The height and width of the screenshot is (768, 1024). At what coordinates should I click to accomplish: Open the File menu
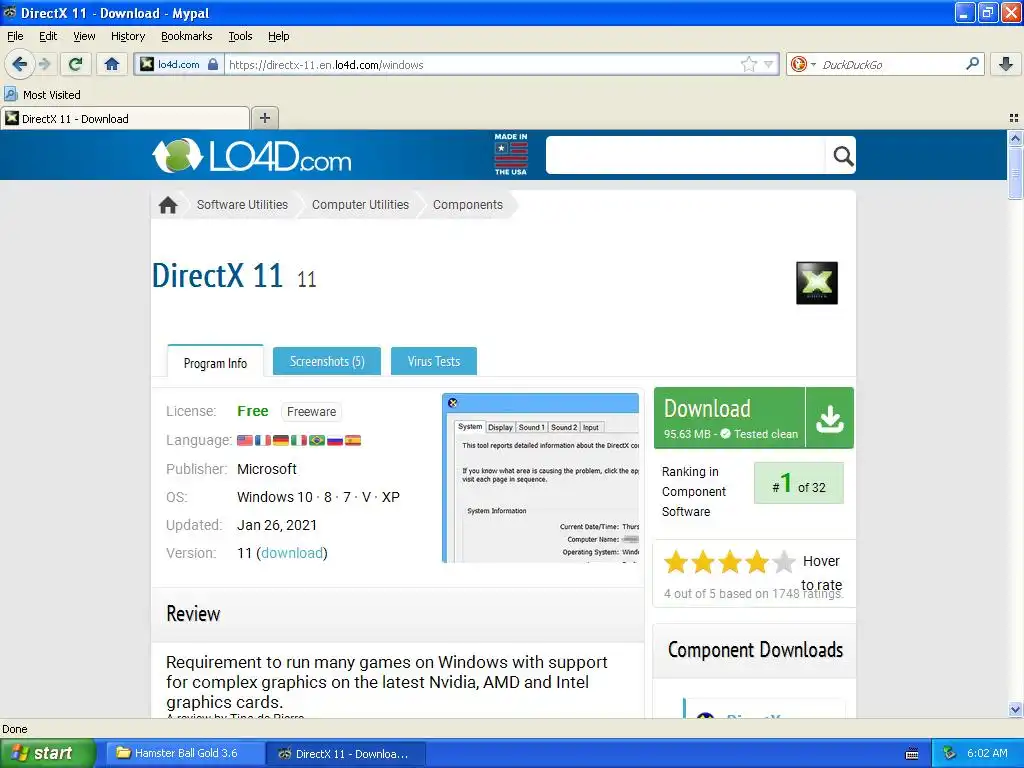15,37
